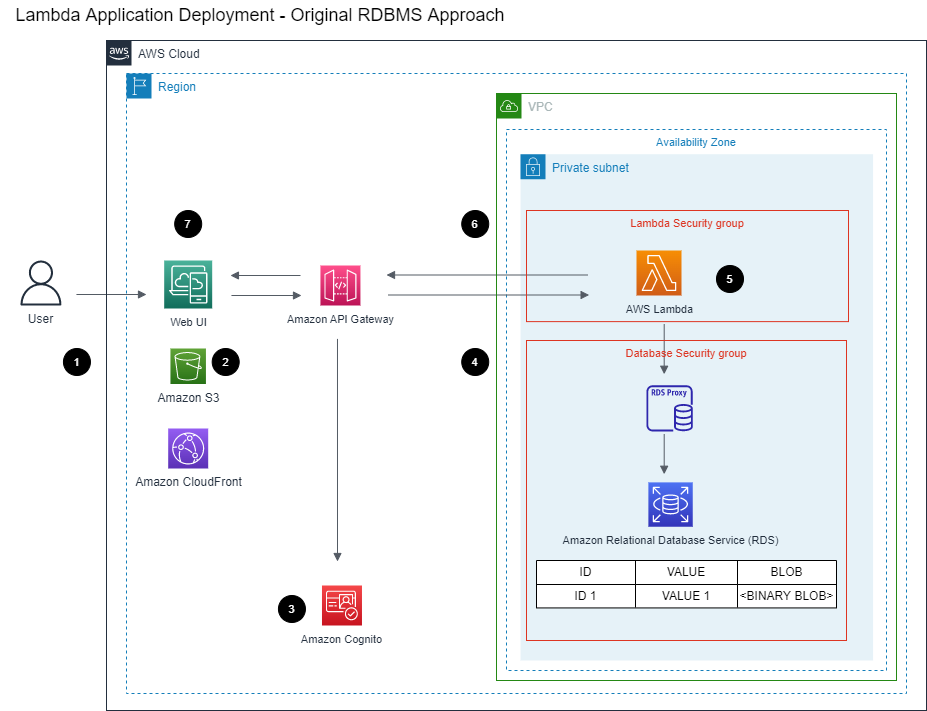
Task: Select the "VALUE" table header cell
Action: coord(686,572)
